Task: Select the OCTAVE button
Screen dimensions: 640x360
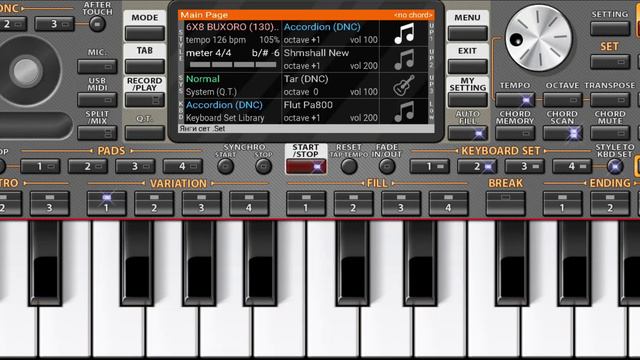Action: pyautogui.click(x=562, y=100)
